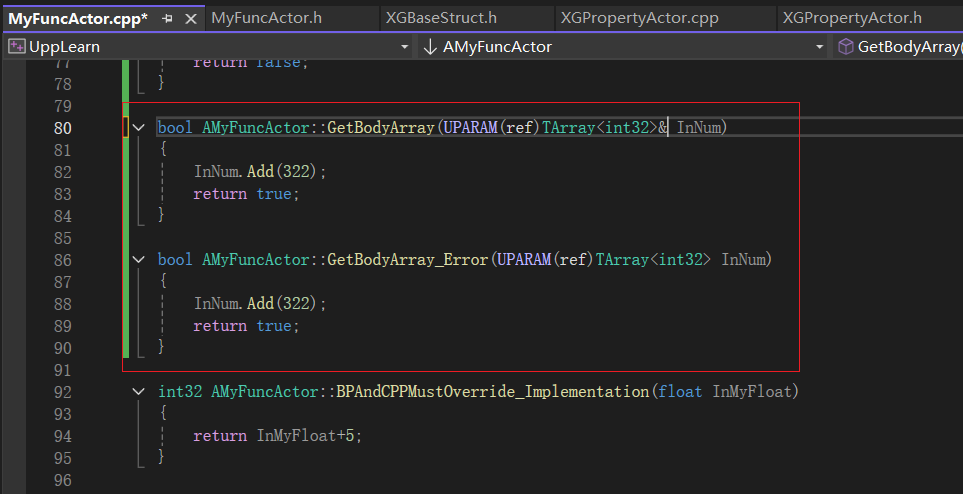Collapse the BPAndCPPMustOverride_Implementation function block
Screen dimensions: 963x494
pos(139,391)
